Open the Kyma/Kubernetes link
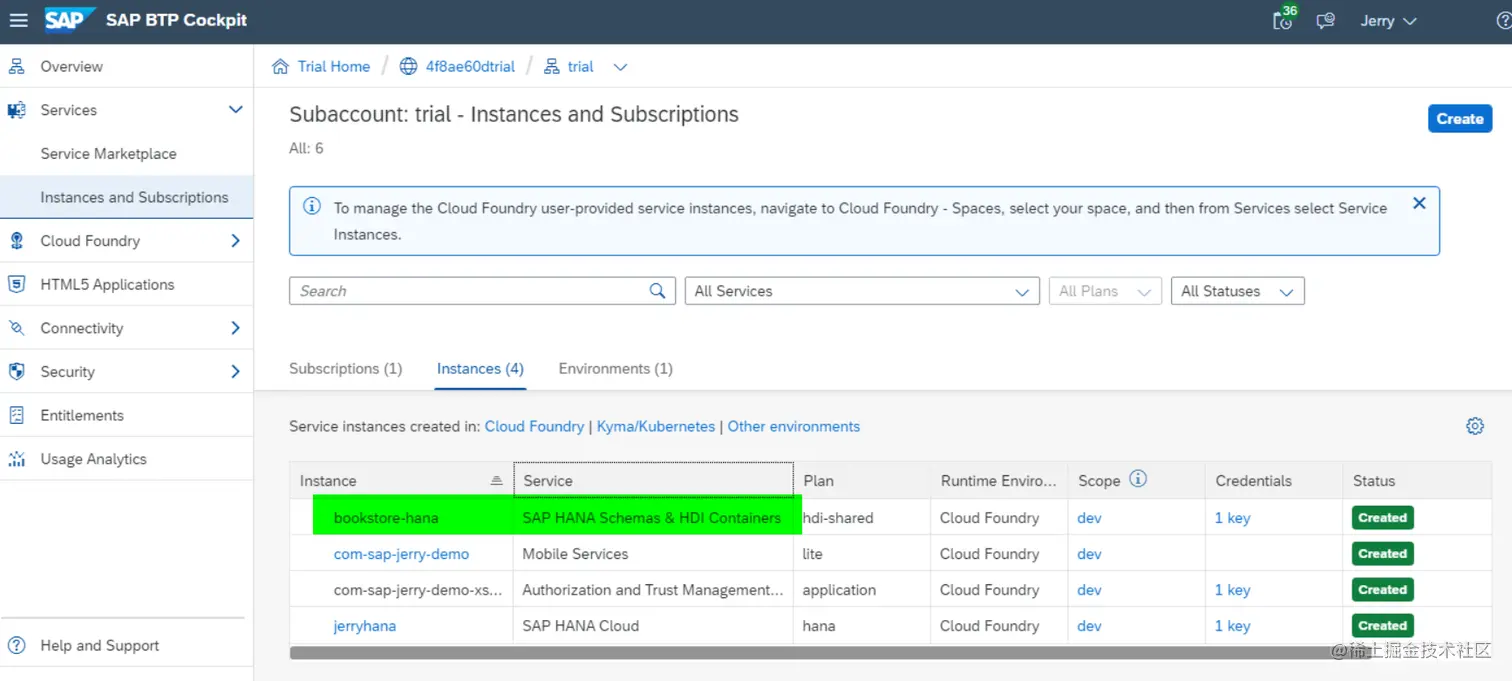Viewport: 1512px width, 681px height. pos(656,426)
